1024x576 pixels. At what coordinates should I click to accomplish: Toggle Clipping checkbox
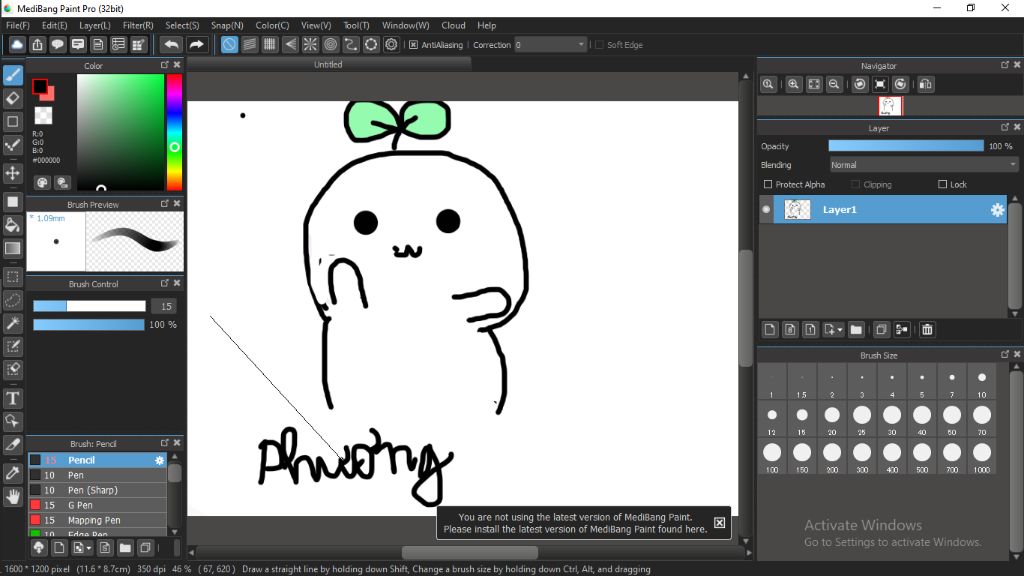pyautogui.click(x=856, y=184)
